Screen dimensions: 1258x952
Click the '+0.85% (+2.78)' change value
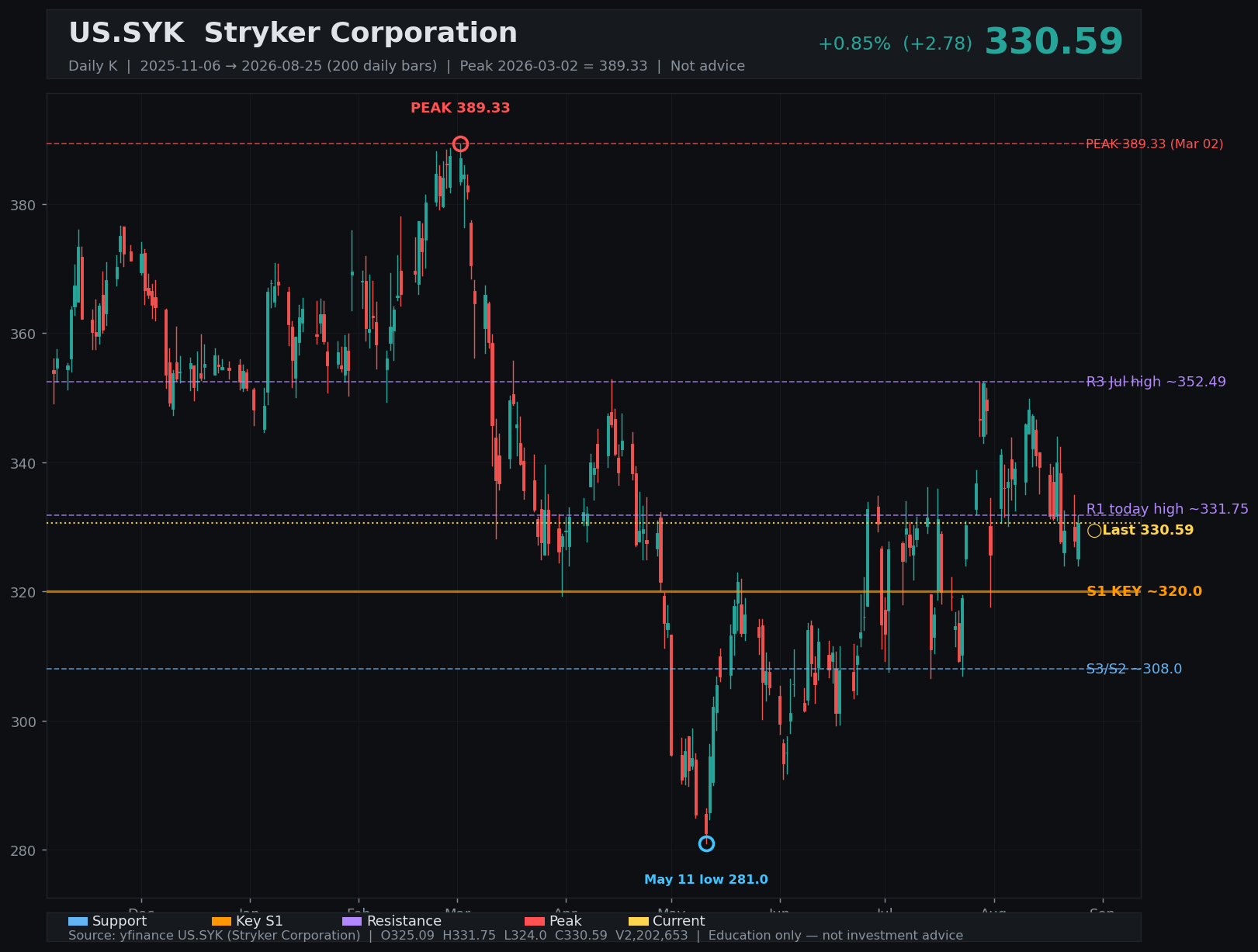[895, 44]
